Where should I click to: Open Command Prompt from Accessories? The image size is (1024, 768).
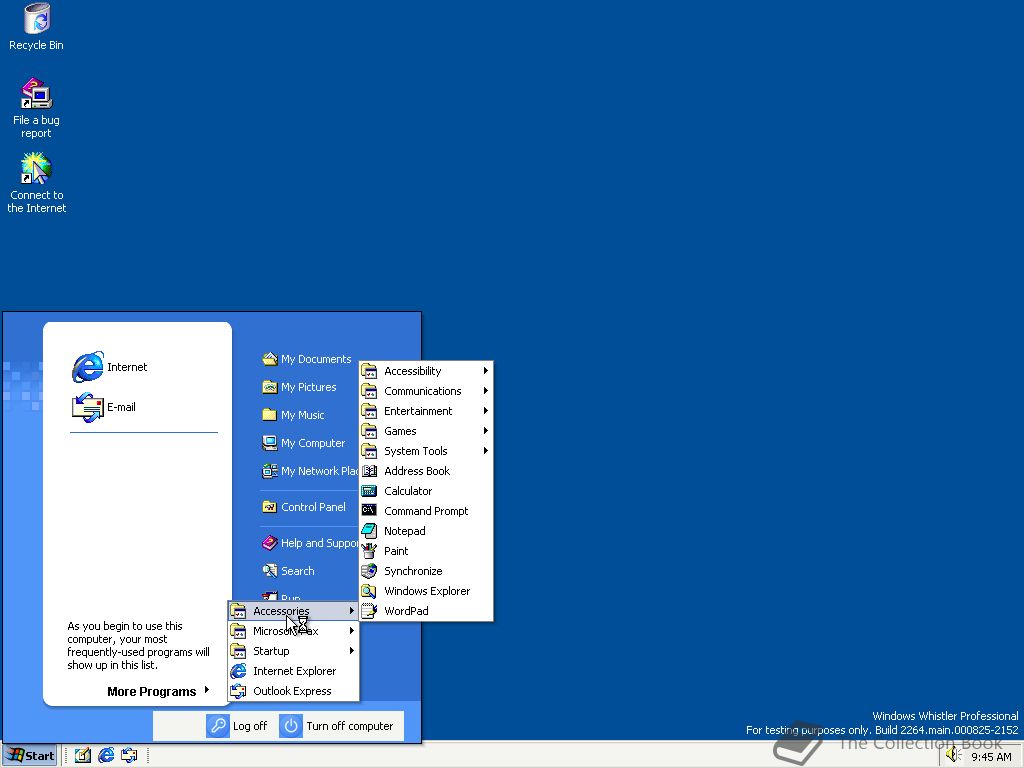click(426, 511)
